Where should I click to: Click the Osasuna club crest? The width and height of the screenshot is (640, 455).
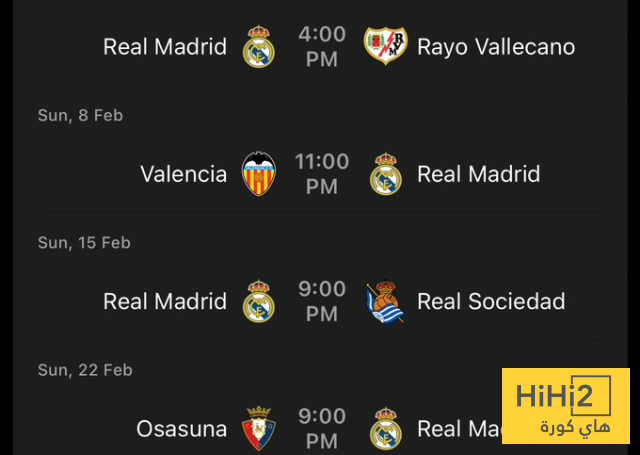pos(259,429)
